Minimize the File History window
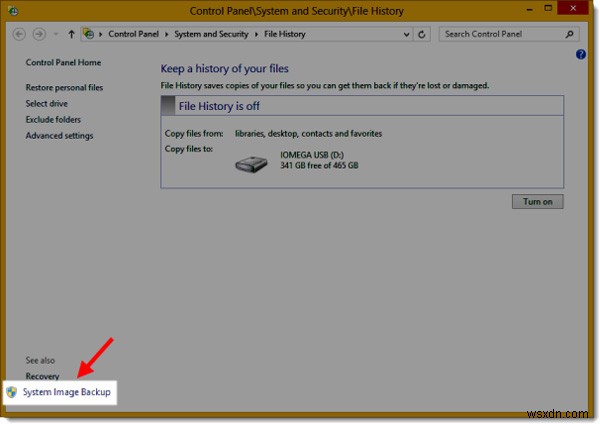 pos(530,9)
